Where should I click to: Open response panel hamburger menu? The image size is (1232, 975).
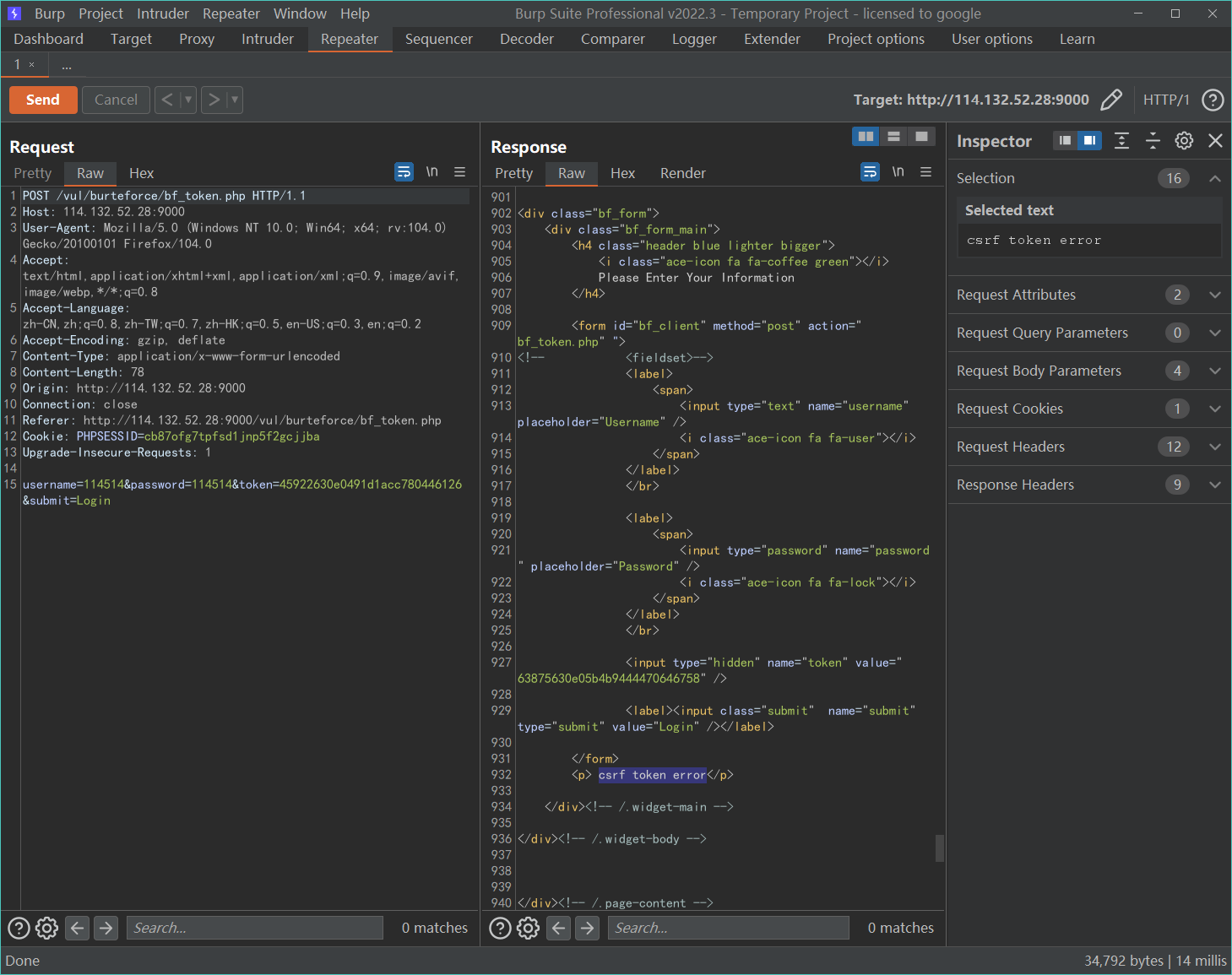(926, 171)
